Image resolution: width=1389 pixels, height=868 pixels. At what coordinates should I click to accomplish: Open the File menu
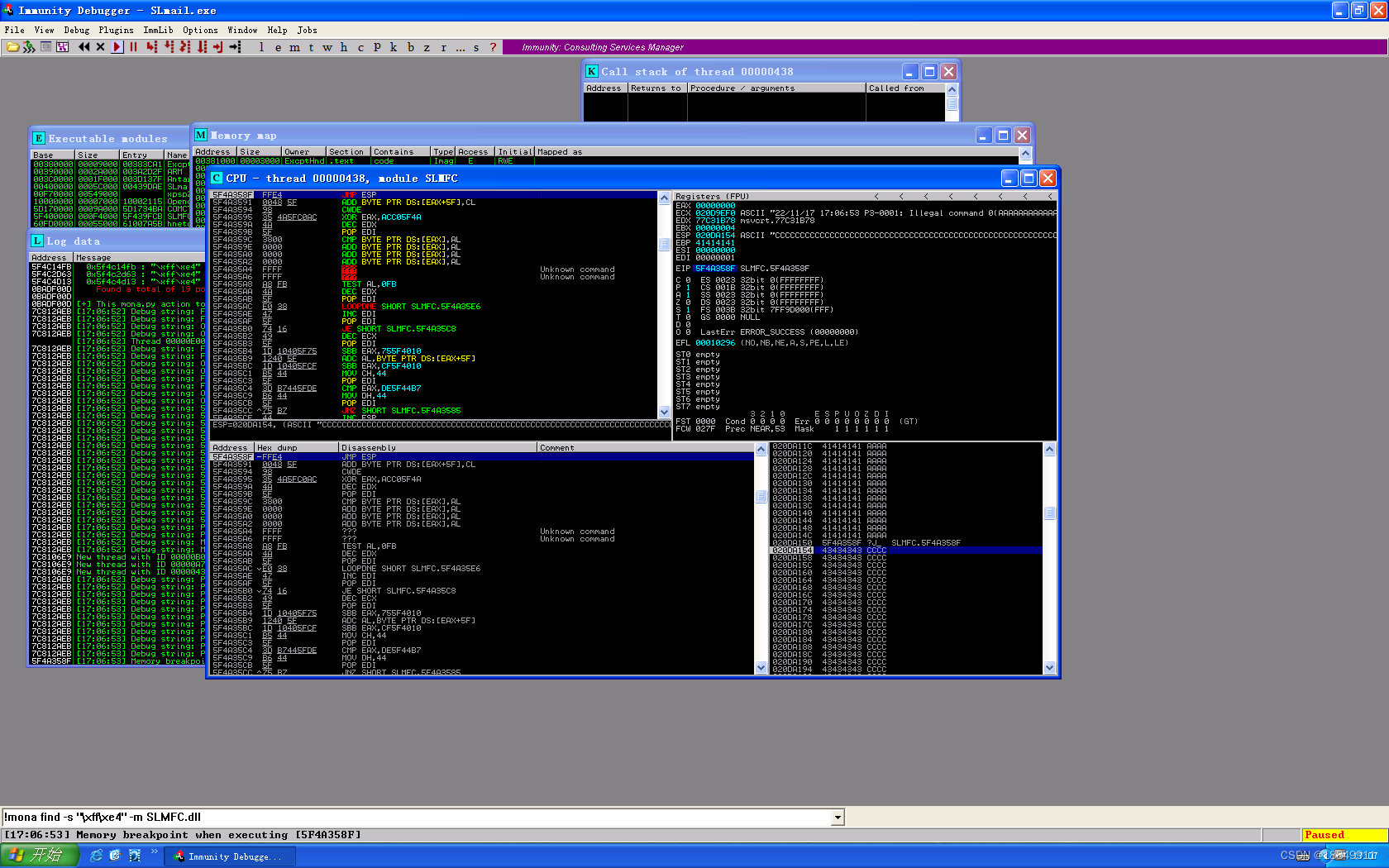14,30
